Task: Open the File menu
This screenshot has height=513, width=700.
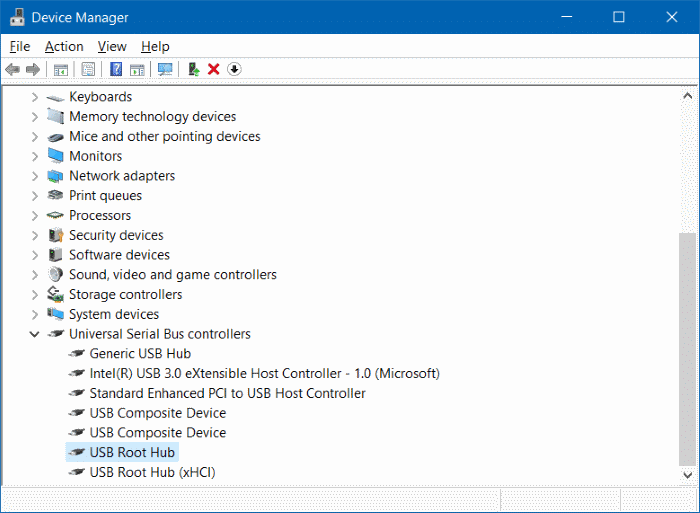Action: (20, 46)
